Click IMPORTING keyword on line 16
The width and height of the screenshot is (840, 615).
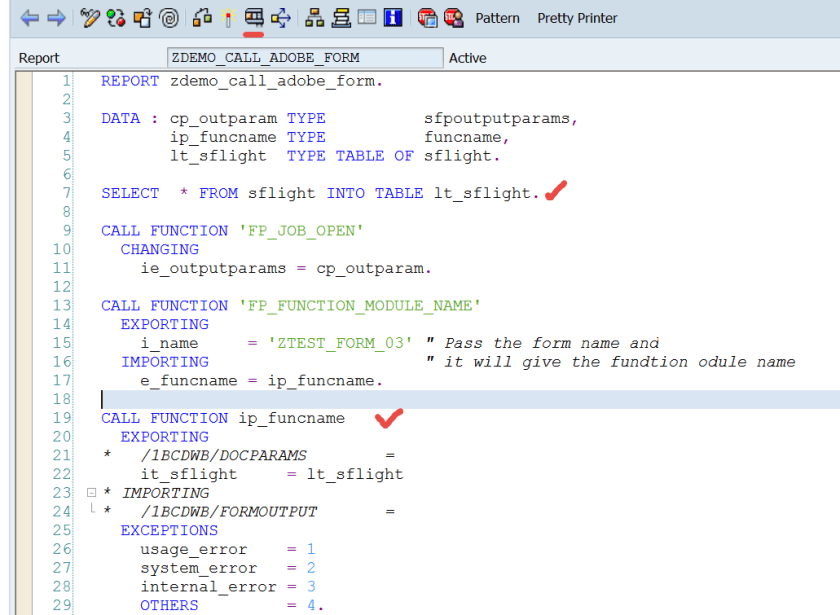tap(165, 362)
